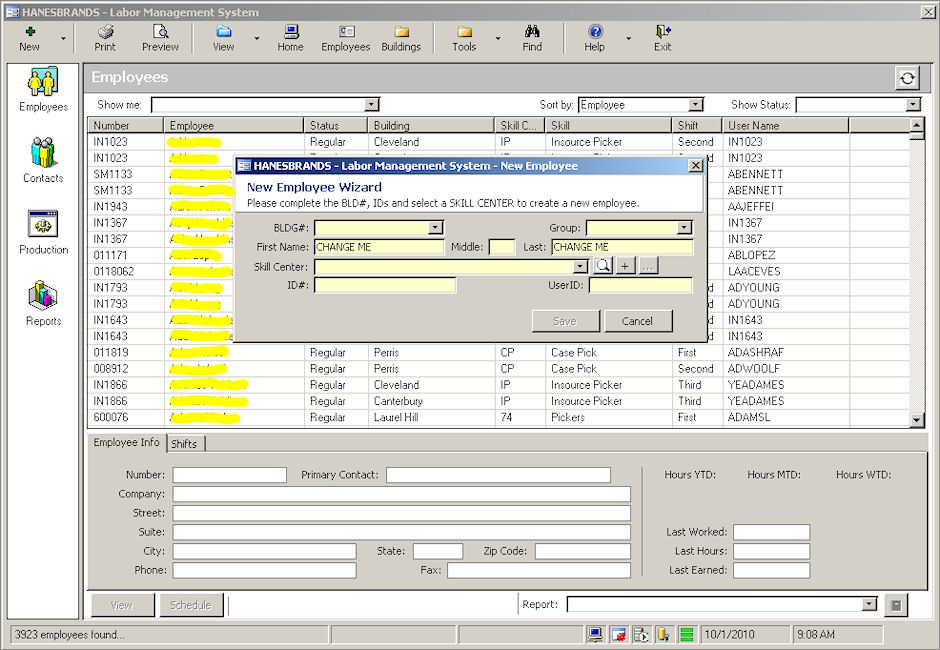Click the employee list scroll up arrow
This screenshot has height=650, width=940.
tap(916, 125)
